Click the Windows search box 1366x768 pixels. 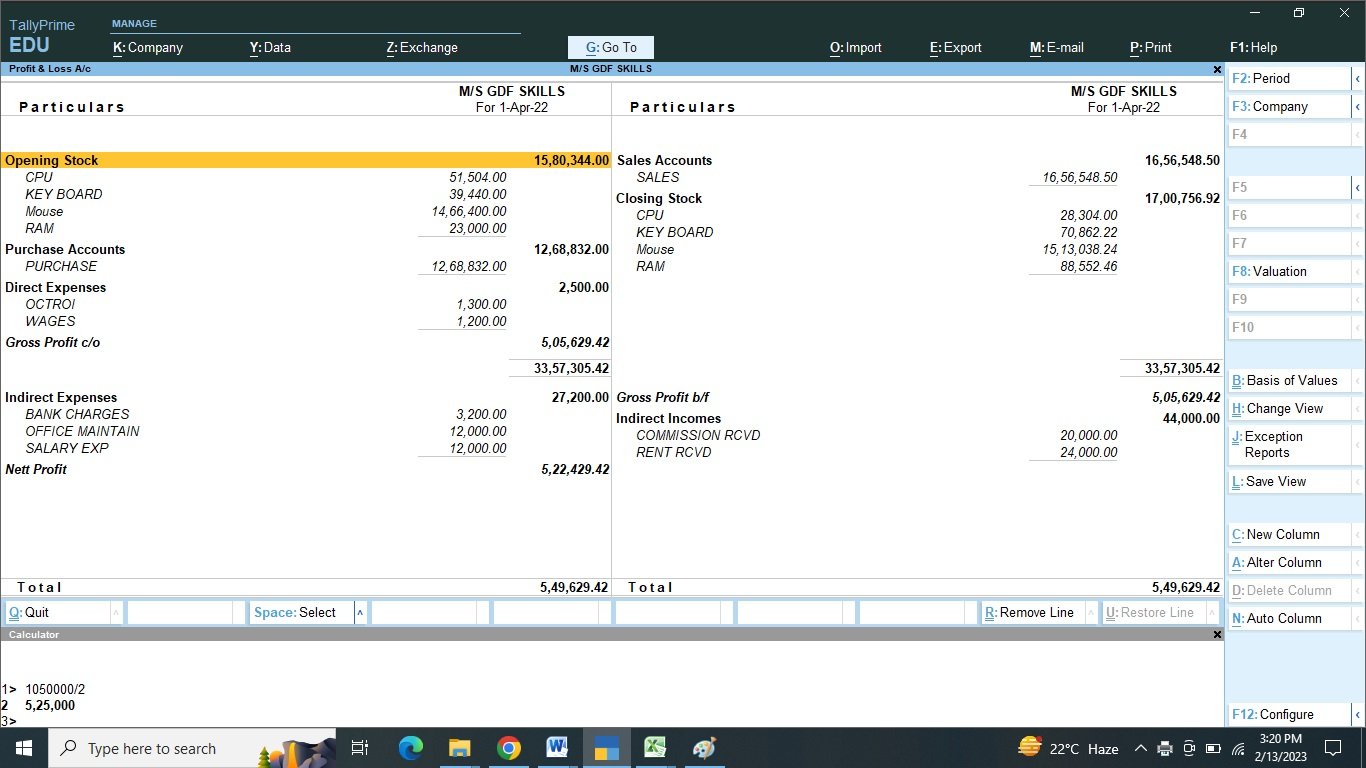point(150,748)
